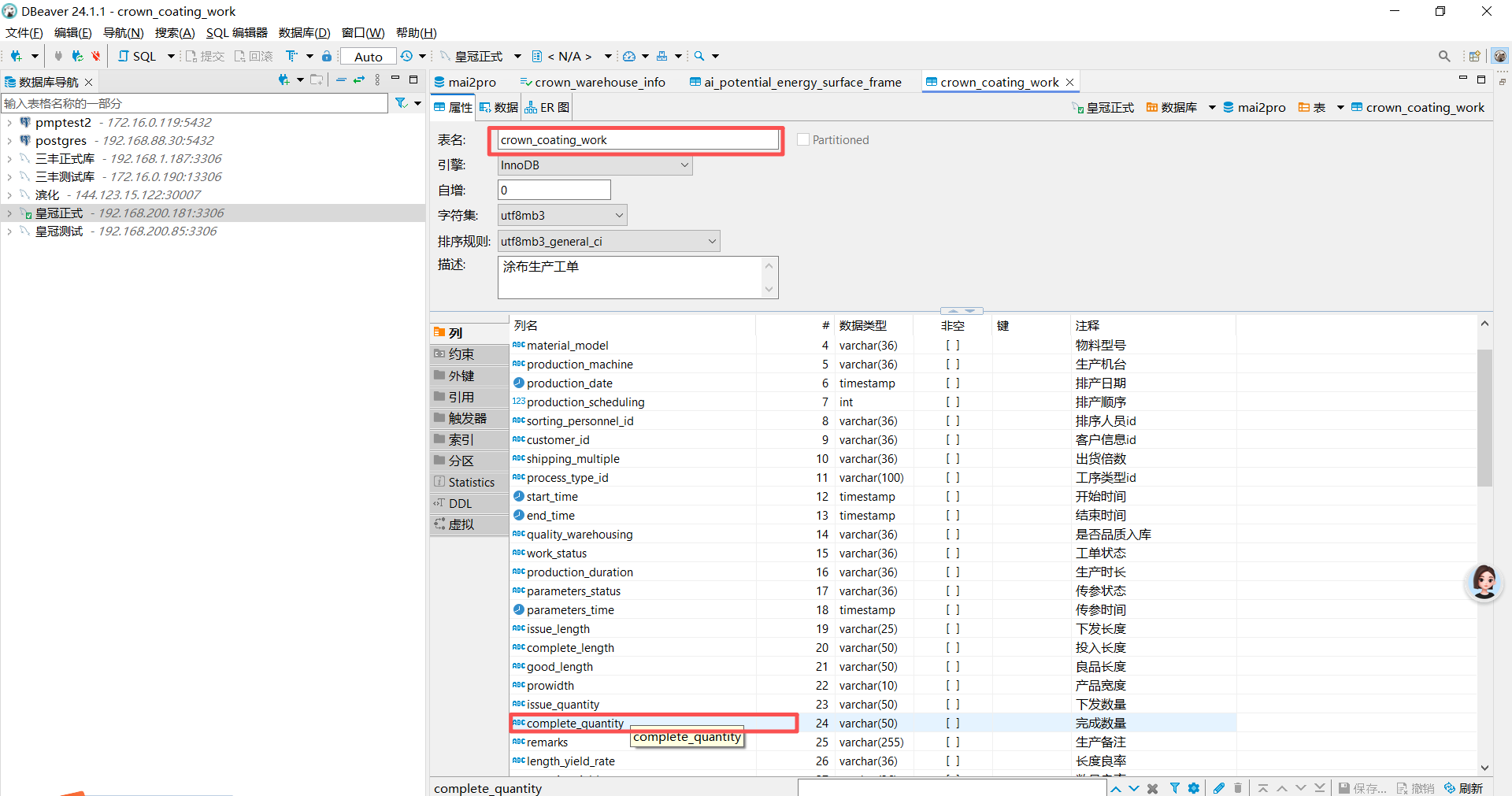This screenshot has width=1512, height=796.
Task: Click the new database connection toolbar icon
Action: [16, 56]
